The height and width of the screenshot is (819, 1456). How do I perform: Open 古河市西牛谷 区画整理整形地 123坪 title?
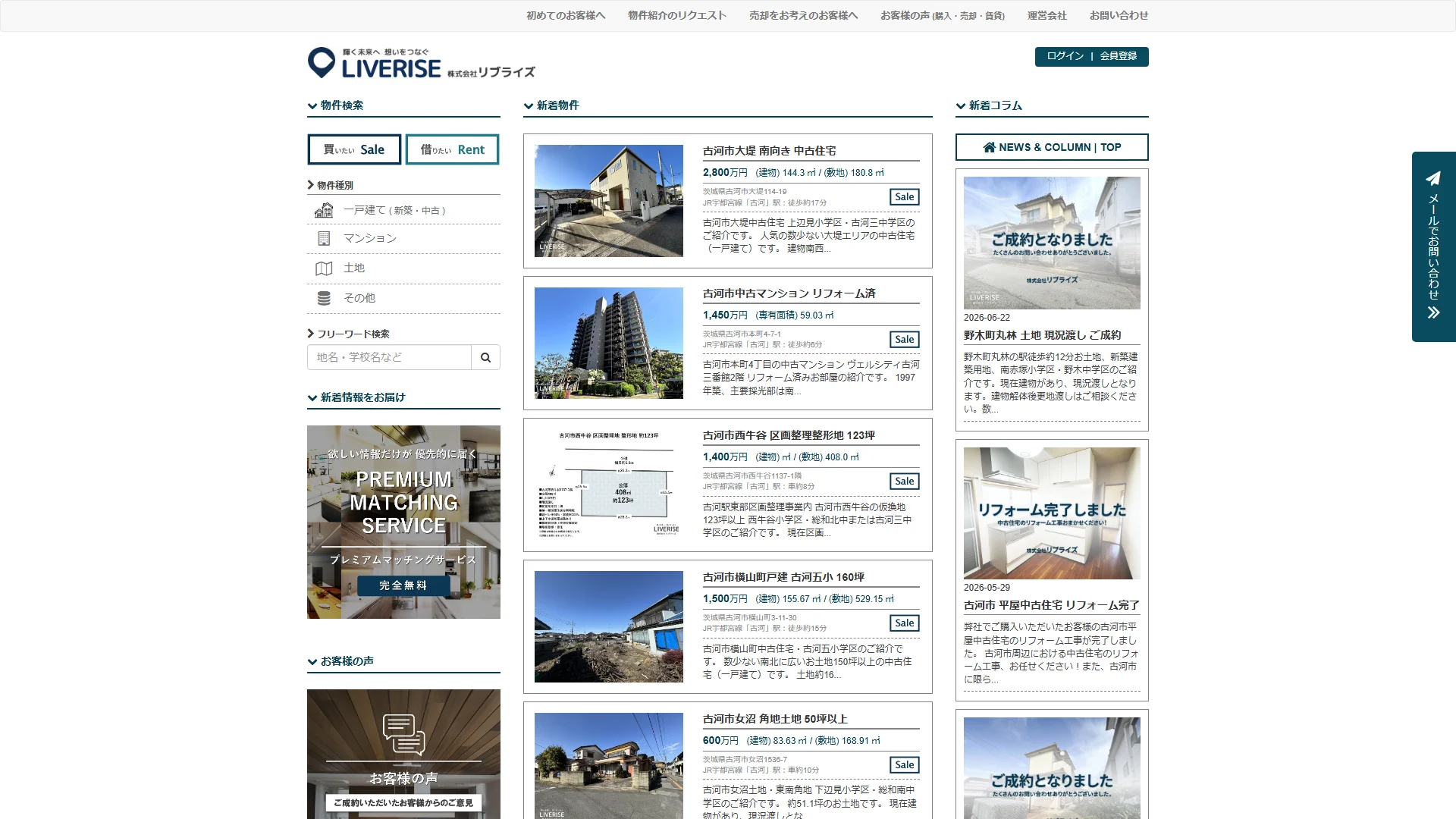[789, 435]
